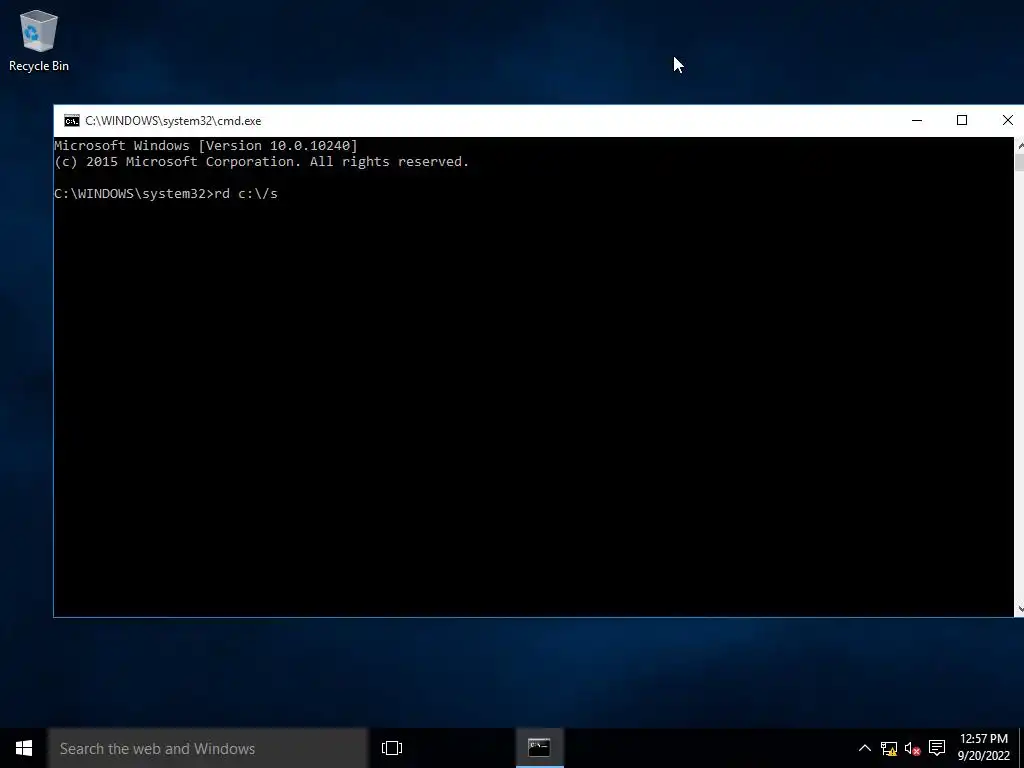Click the cmd.exe title bar icon
Viewport: 1024px width, 768px height.
click(72, 121)
